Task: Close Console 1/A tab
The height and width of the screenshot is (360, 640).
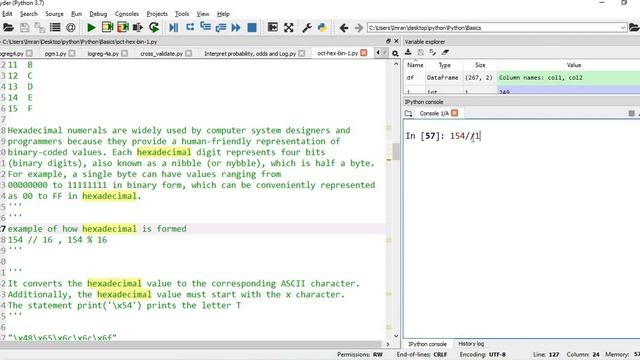Action: coord(455,113)
